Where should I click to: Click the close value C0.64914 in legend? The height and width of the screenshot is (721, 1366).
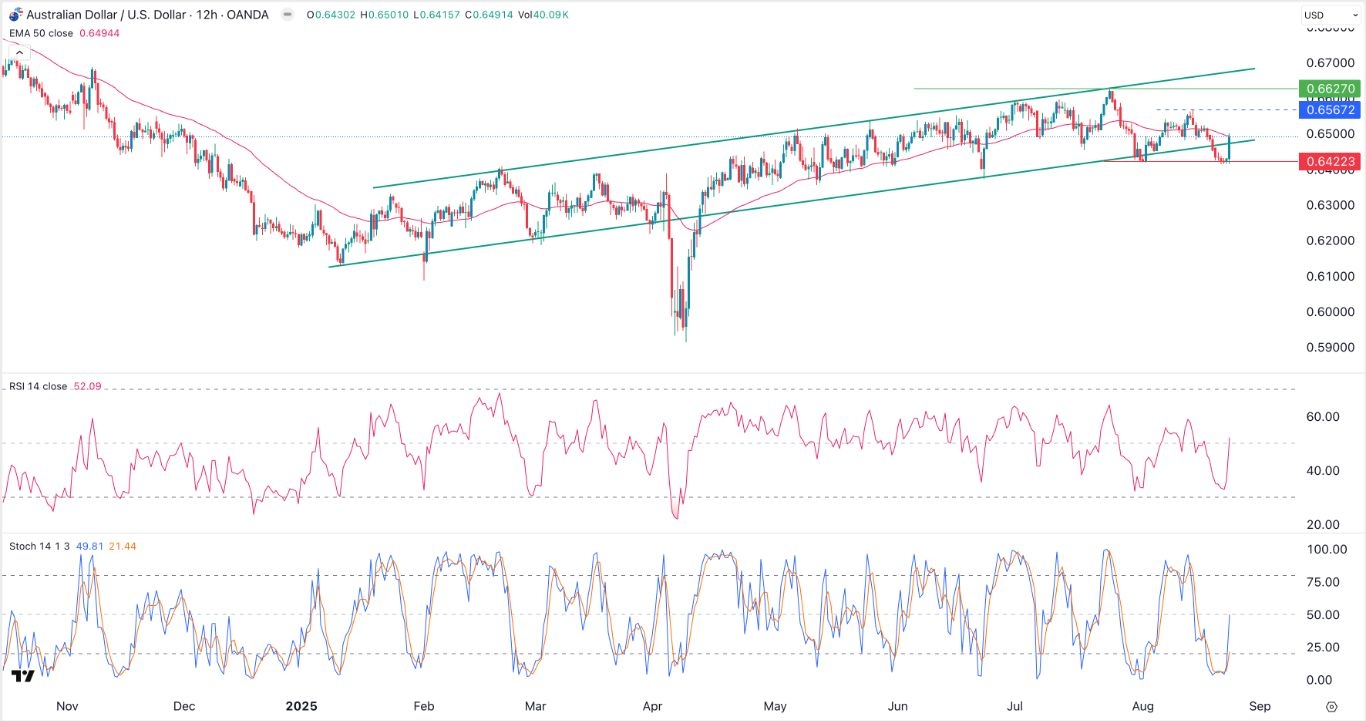490,15
